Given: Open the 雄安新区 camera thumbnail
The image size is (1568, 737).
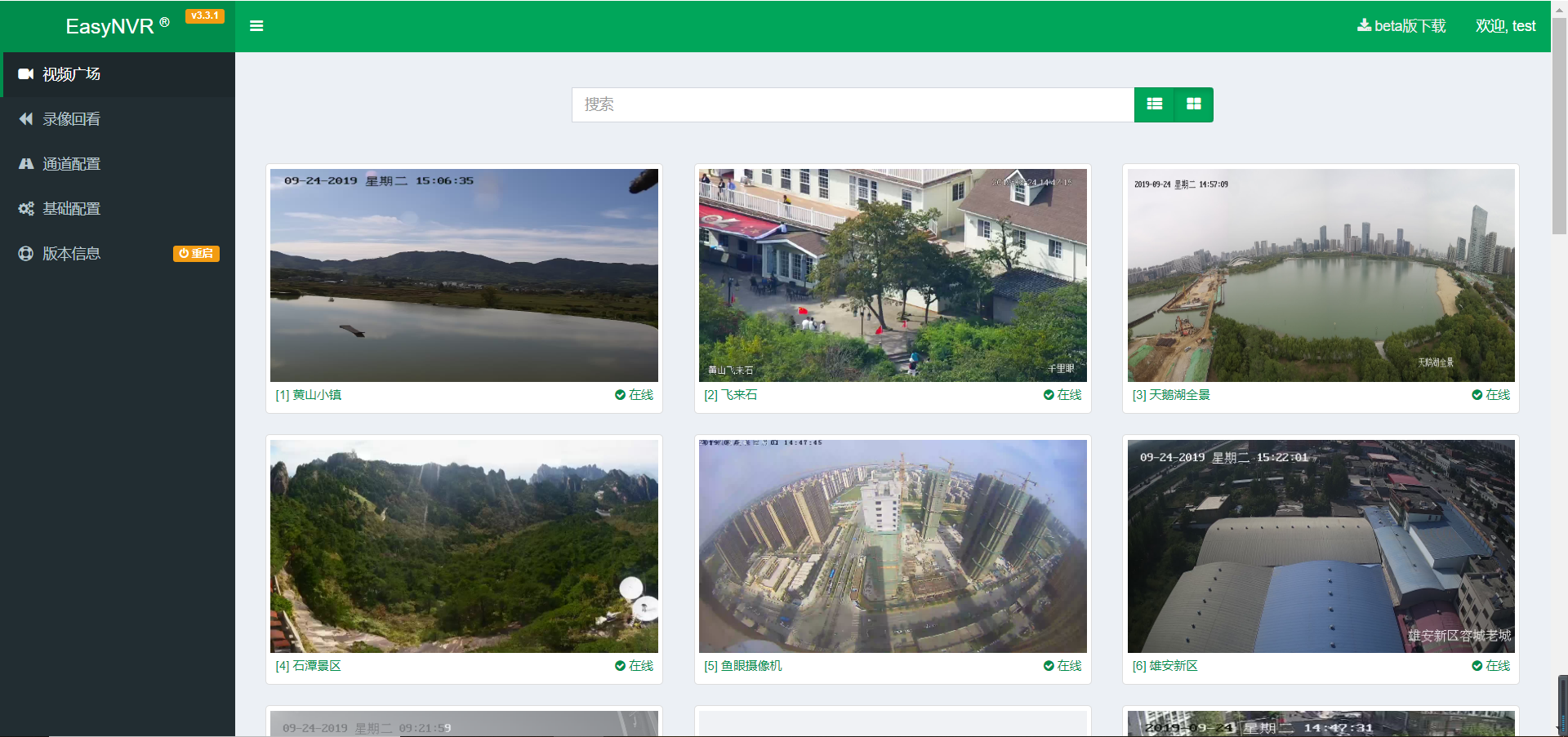Looking at the screenshot, I should (1321, 547).
